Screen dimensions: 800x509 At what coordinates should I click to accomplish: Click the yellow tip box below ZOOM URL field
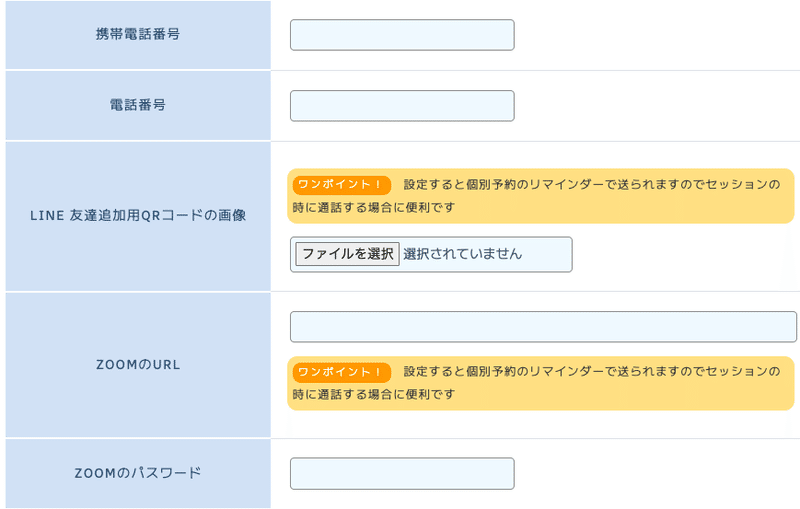point(541,383)
